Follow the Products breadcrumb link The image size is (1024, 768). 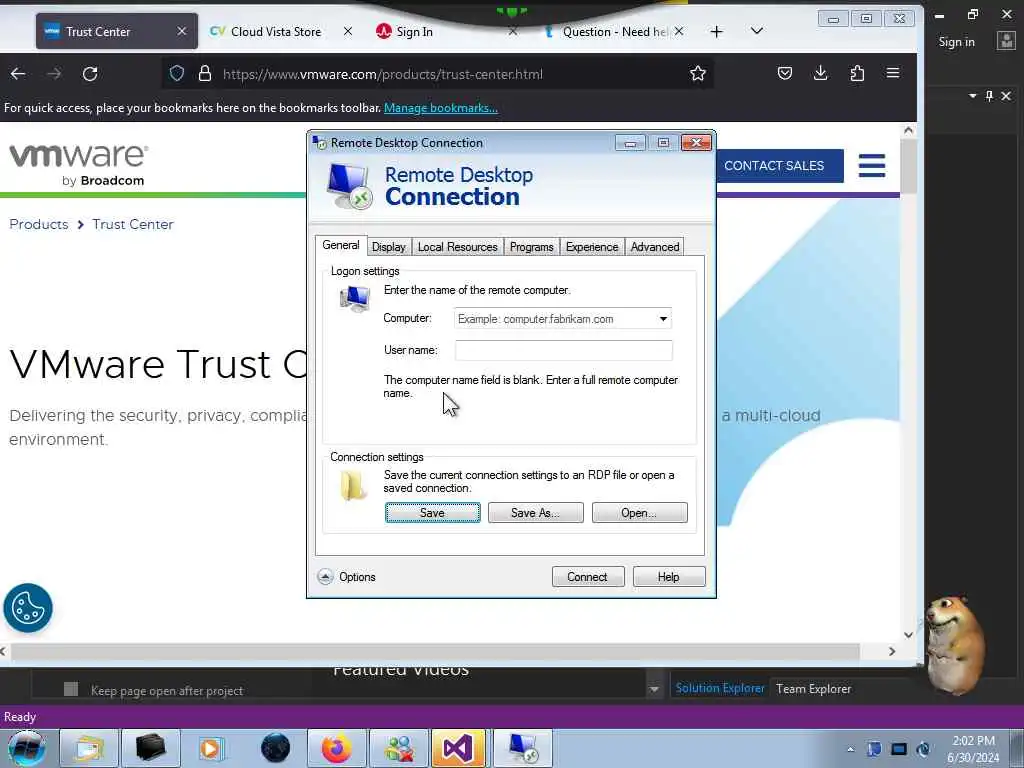click(x=39, y=224)
